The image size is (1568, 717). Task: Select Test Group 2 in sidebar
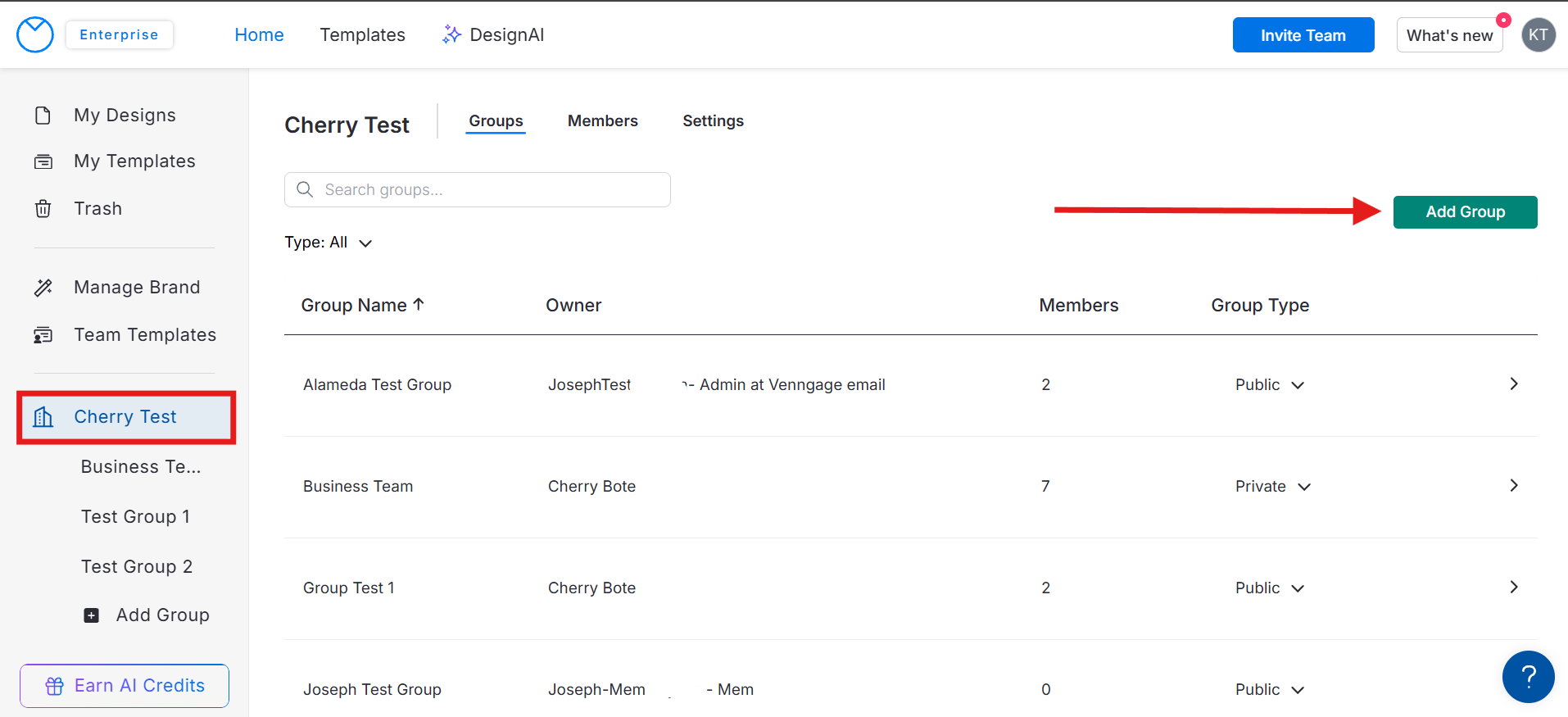[x=137, y=567]
